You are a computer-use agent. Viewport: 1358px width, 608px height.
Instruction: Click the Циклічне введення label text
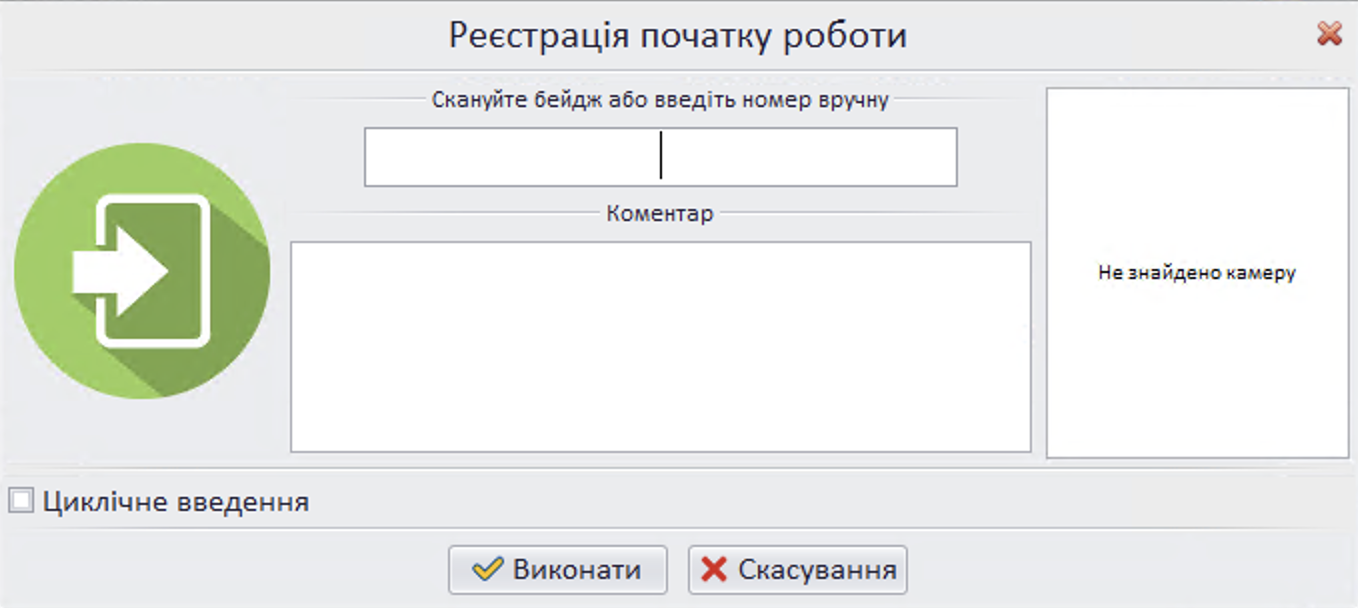176,501
